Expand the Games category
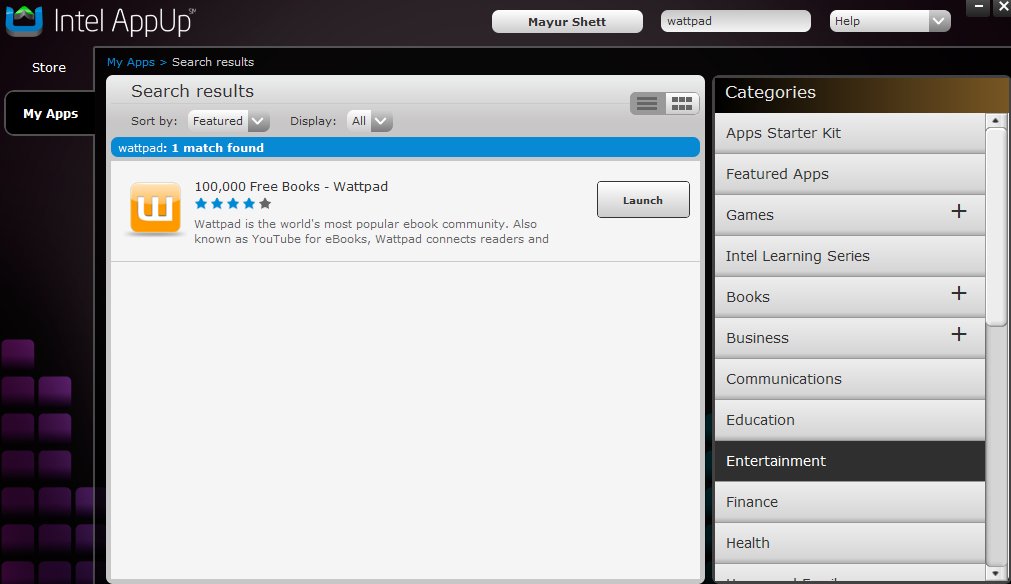The width and height of the screenshot is (1011, 584). [x=958, y=213]
